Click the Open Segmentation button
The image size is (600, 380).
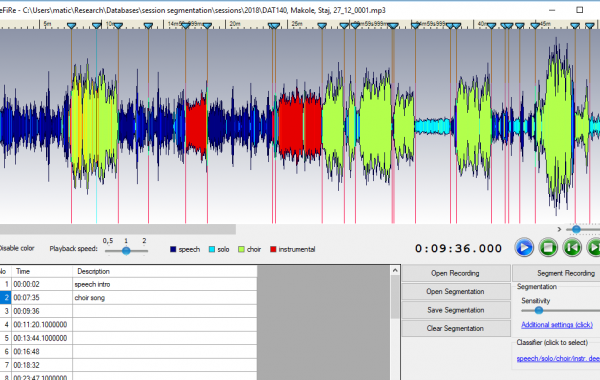pyautogui.click(x=455, y=292)
